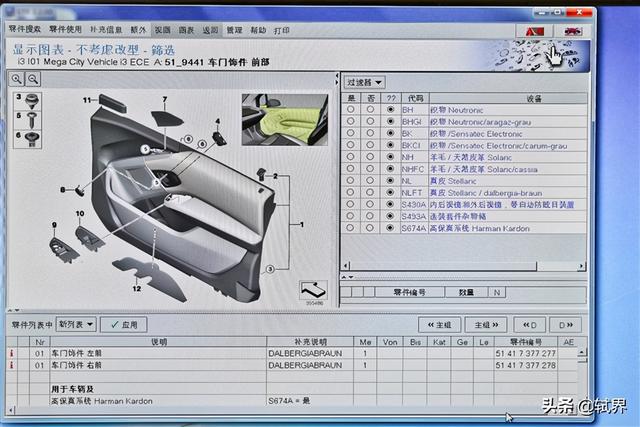Click callout number 11 on the diagram
640x427 pixels.
[87, 100]
